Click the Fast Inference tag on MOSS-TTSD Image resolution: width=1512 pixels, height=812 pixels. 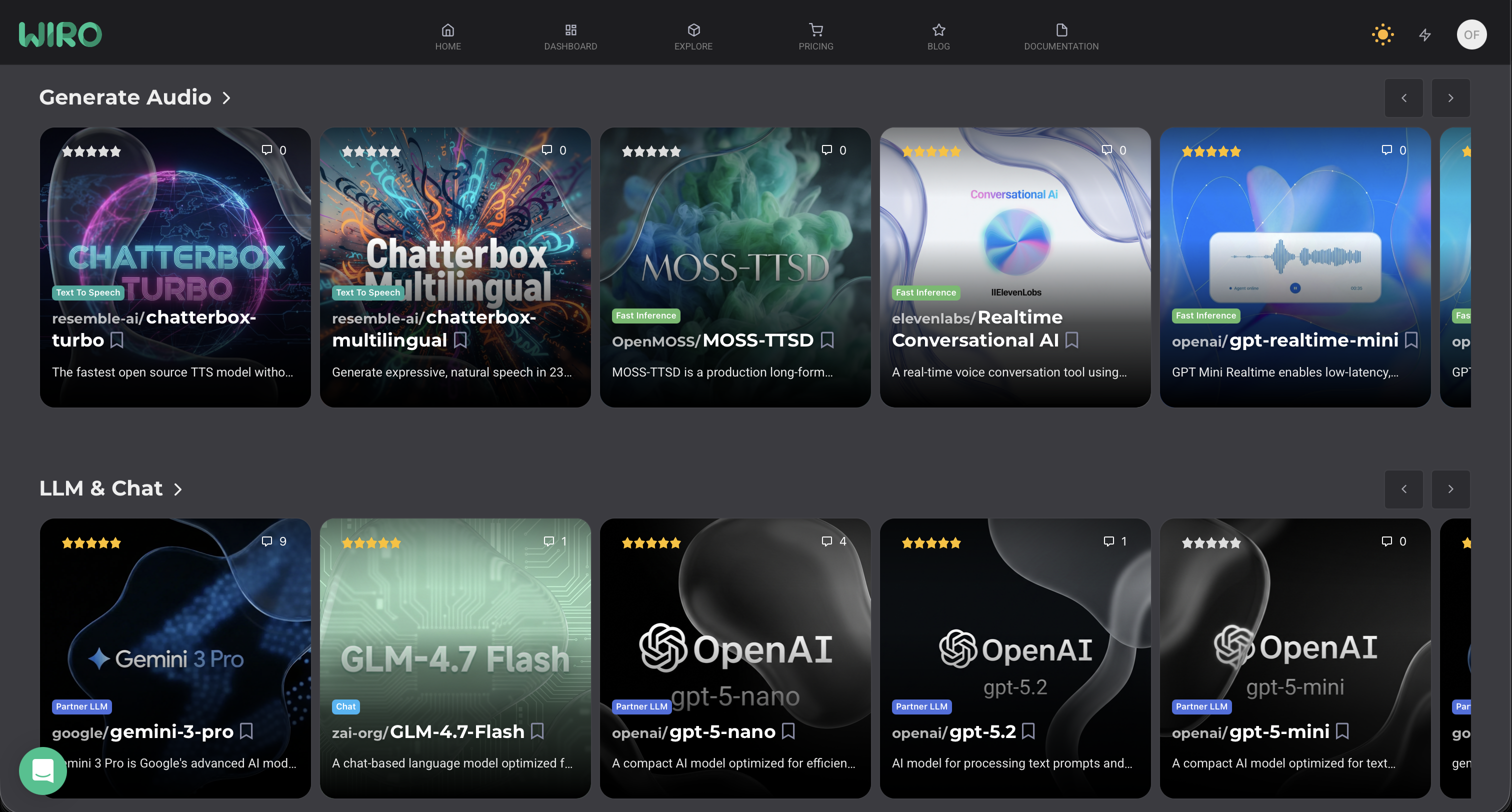point(645,316)
